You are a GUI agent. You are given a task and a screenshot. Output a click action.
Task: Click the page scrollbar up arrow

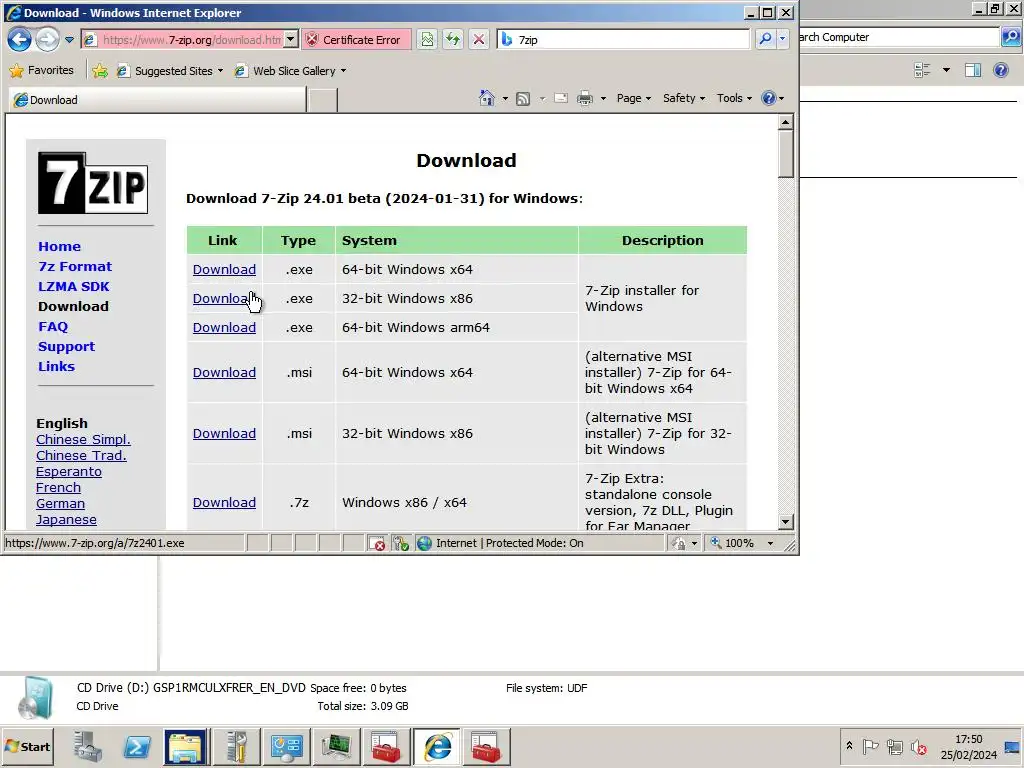[x=786, y=122]
